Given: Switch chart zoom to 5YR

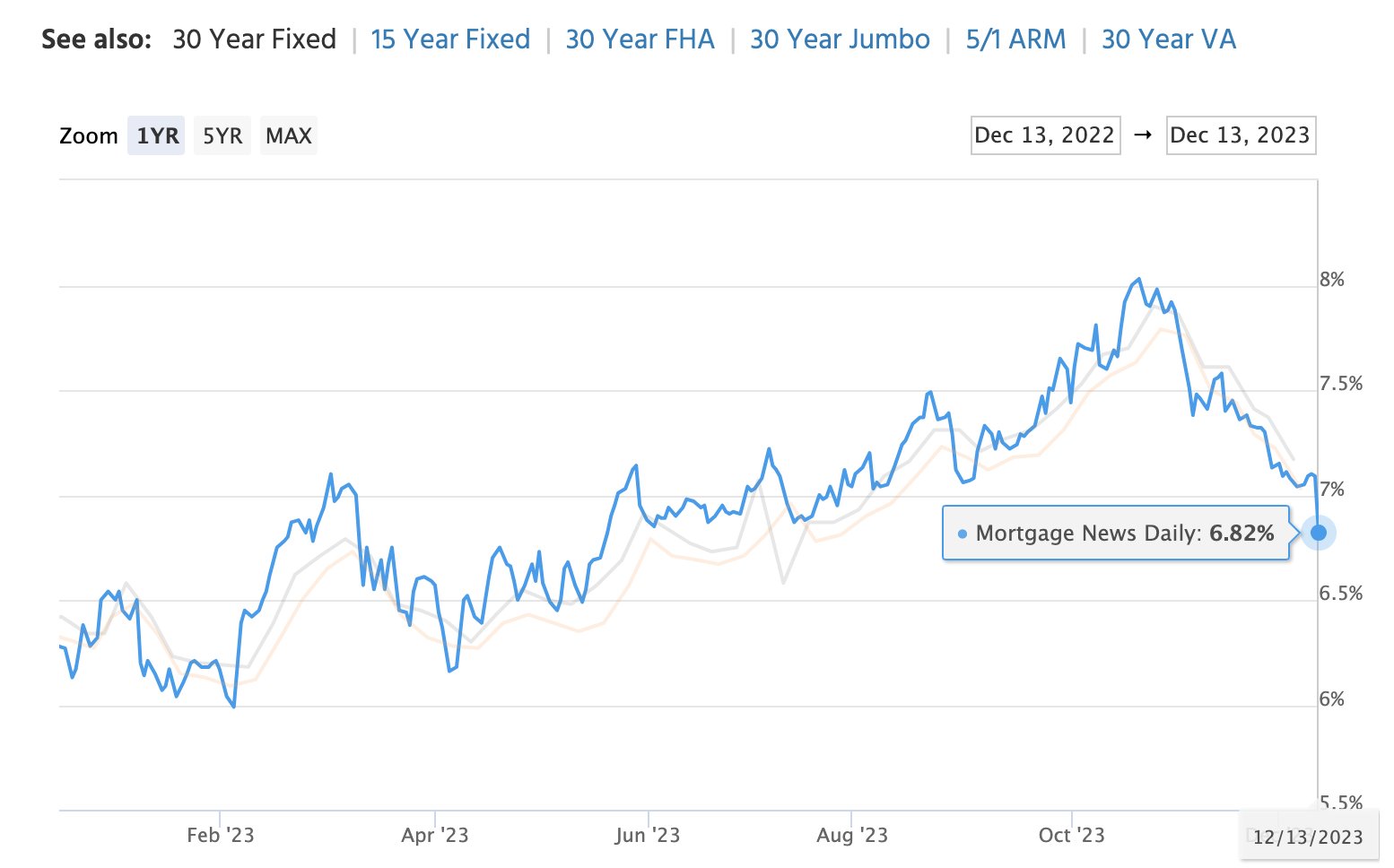Looking at the screenshot, I should [x=222, y=135].
